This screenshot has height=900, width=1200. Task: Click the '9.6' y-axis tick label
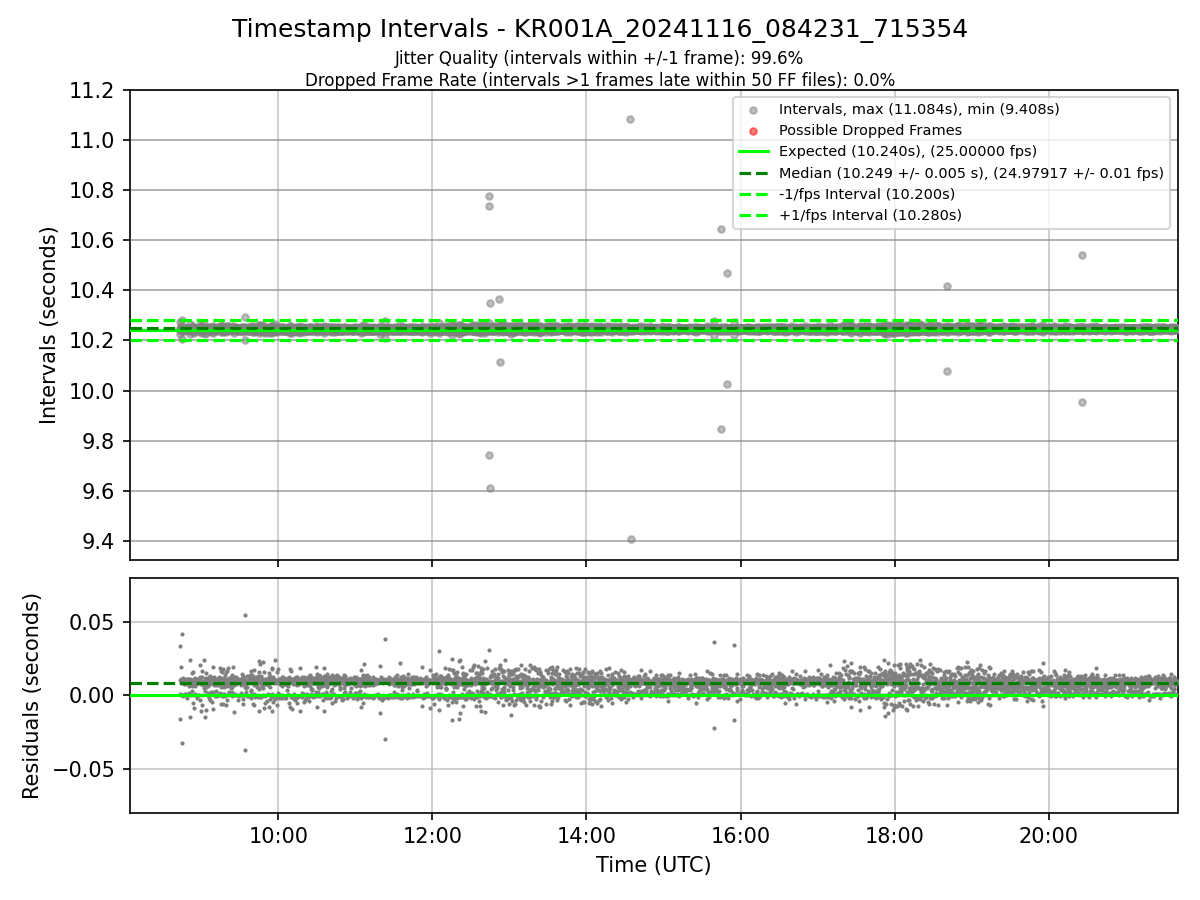point(100,491)
